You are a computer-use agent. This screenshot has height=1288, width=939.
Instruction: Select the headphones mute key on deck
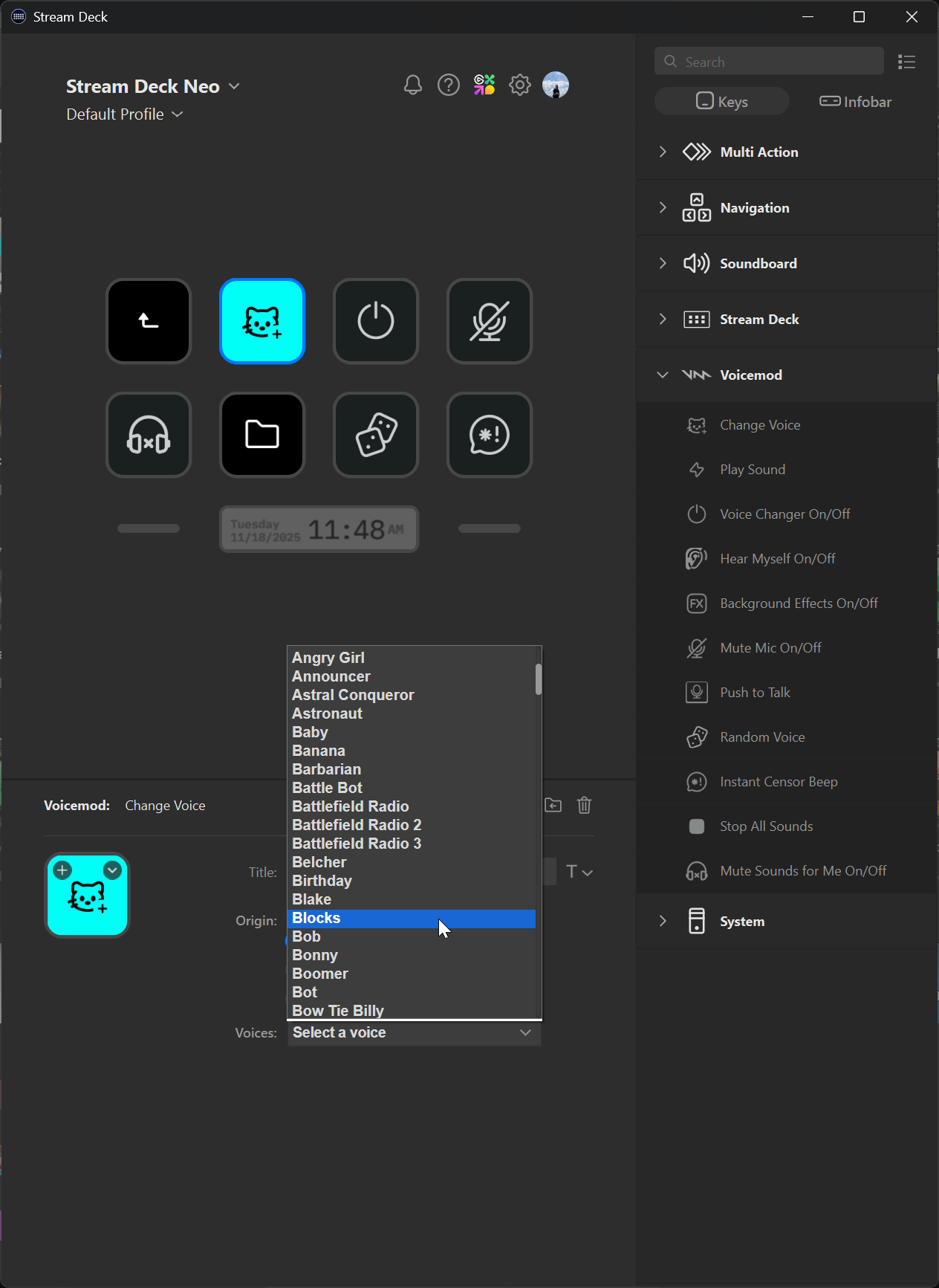149,435
